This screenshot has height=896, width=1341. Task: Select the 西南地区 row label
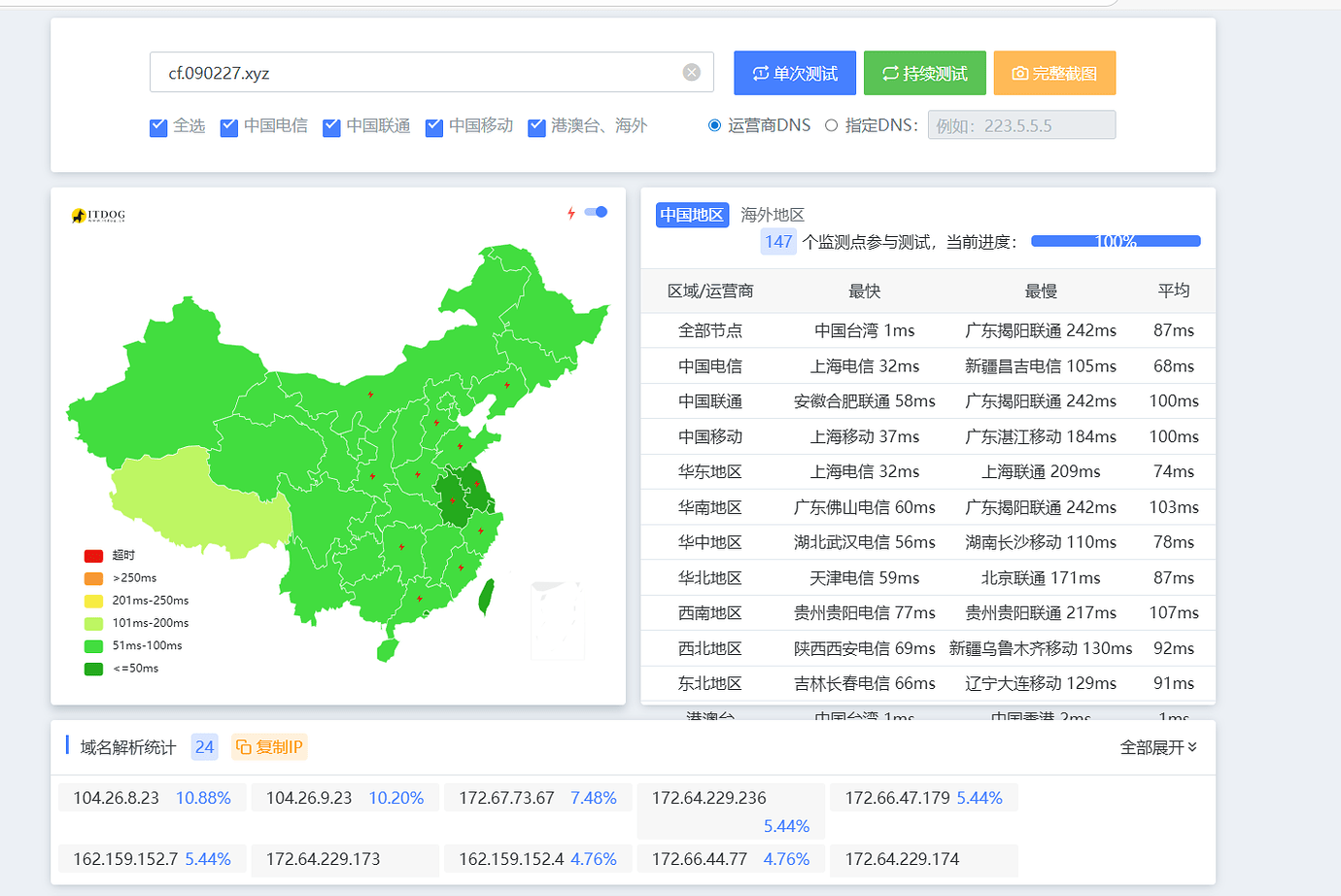click(710, 613)
